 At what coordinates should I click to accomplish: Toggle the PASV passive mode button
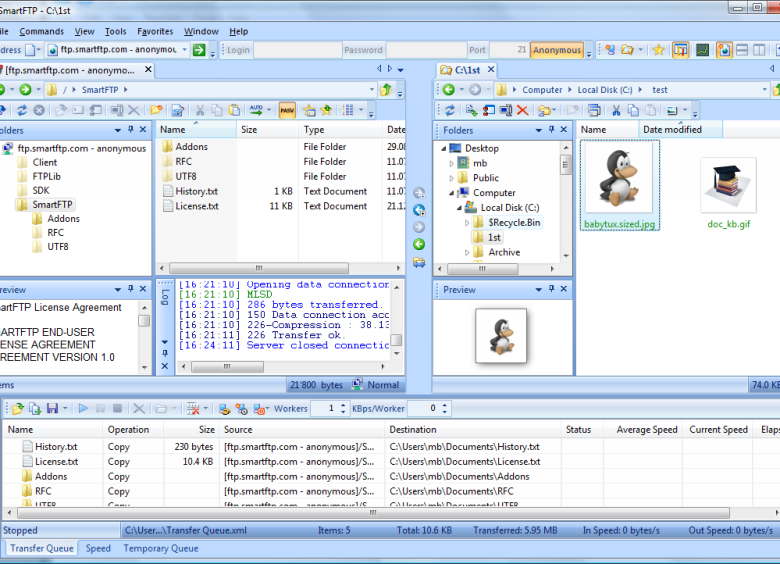tap(287, 110)
